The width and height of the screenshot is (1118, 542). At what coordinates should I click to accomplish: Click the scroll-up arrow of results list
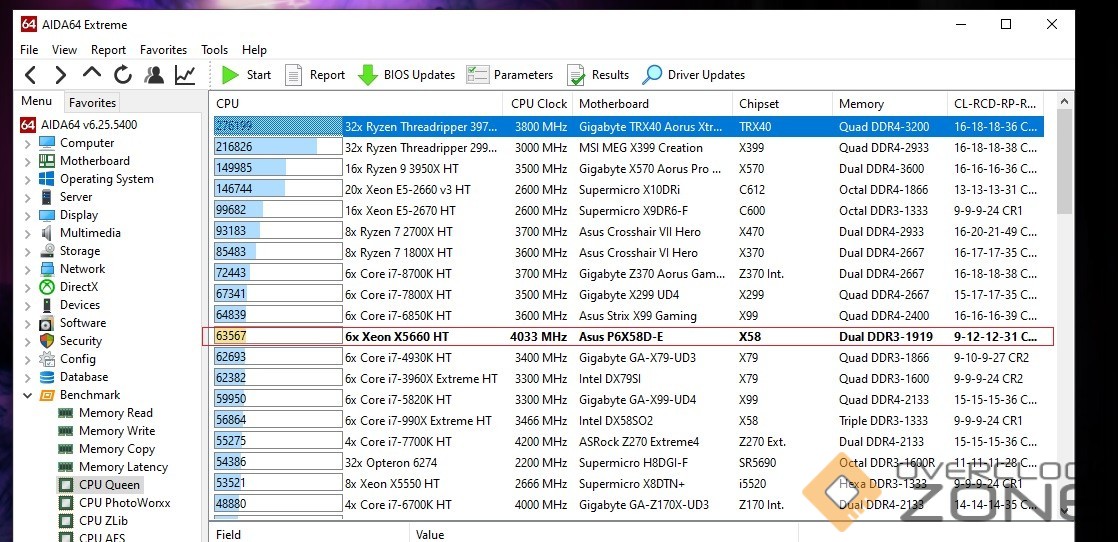tap(1065, 102)
